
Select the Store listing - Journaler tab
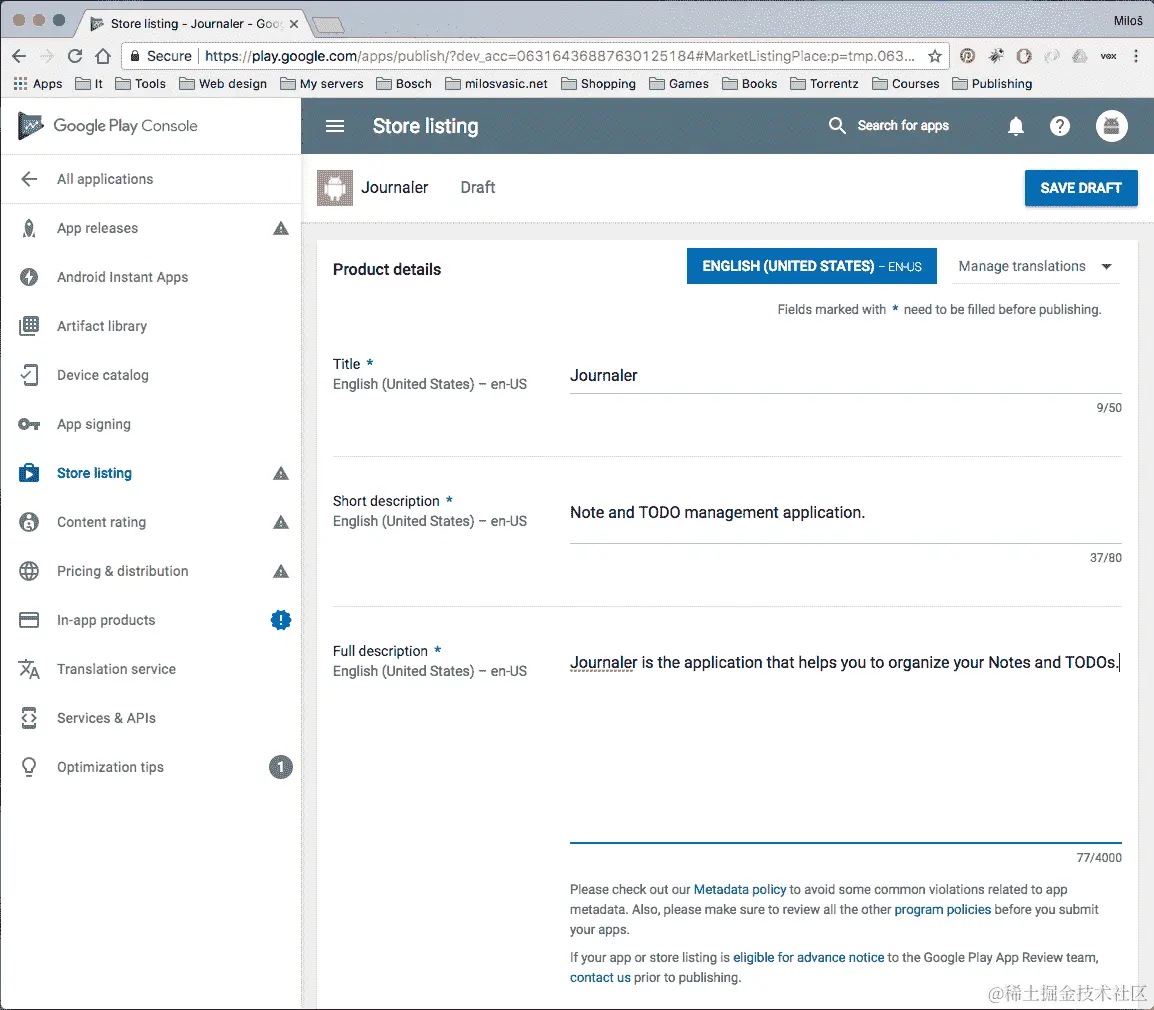point(193,24)
